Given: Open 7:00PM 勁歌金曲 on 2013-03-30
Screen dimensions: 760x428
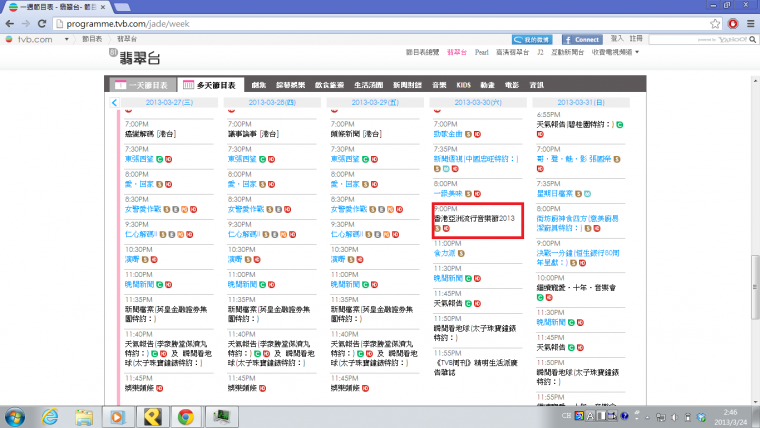Looking at the screenshot, I should [448, 134].
